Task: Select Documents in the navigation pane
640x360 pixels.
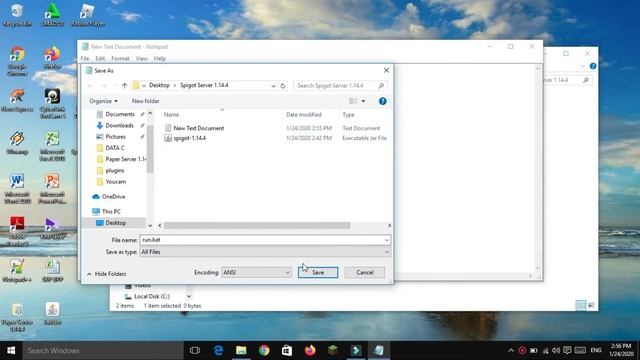Action: [120, 114]
